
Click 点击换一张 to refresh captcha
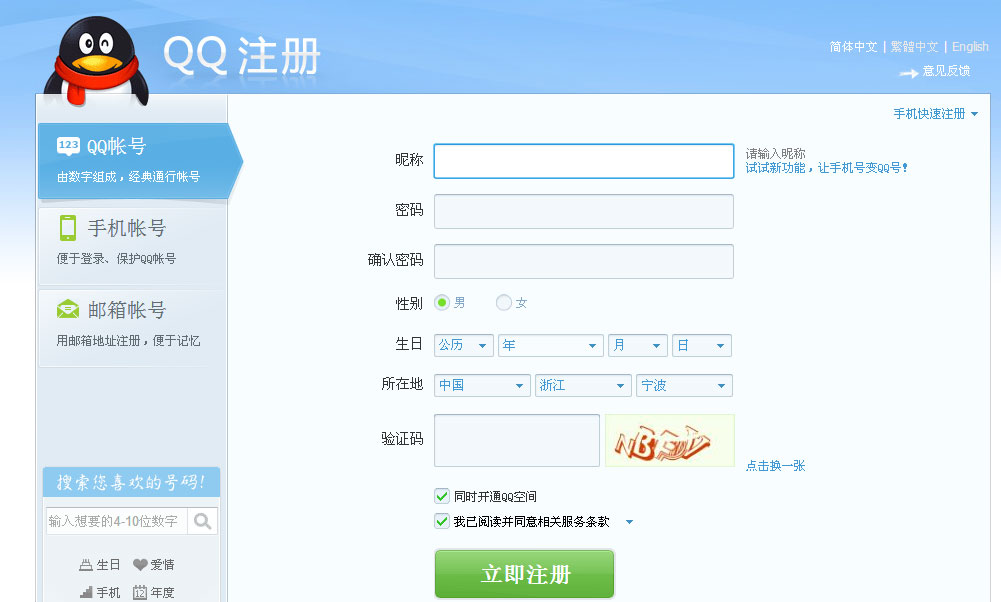(x=776, y=466)
